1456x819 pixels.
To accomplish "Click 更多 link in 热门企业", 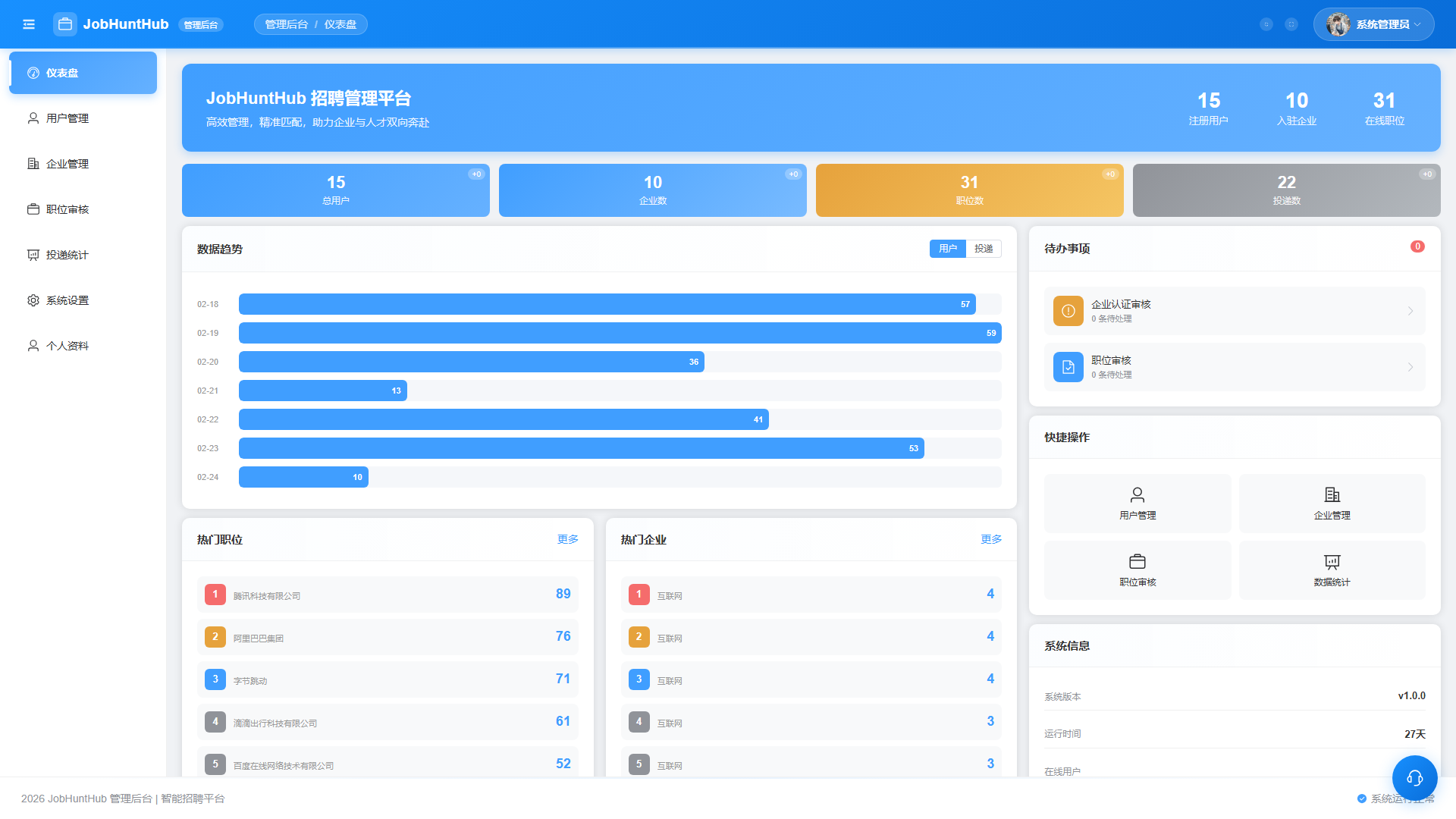I will point(991,539).
